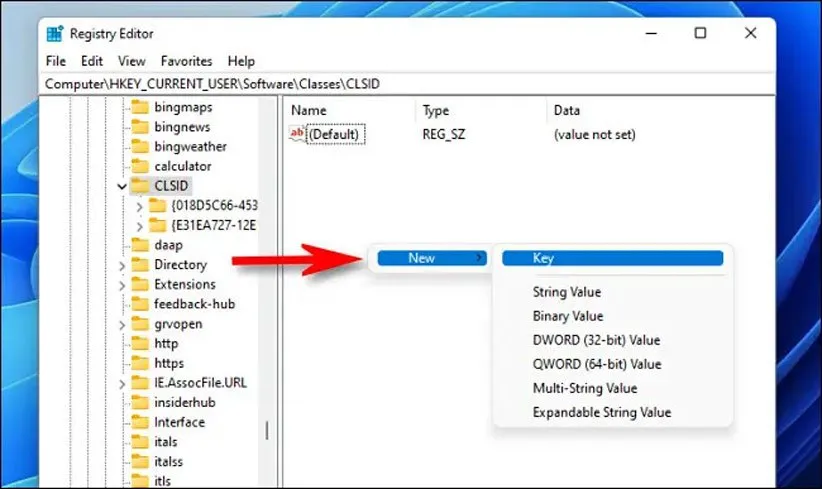
Task: Choose DWORD (32-bit) Value
Action: [596, 340]
